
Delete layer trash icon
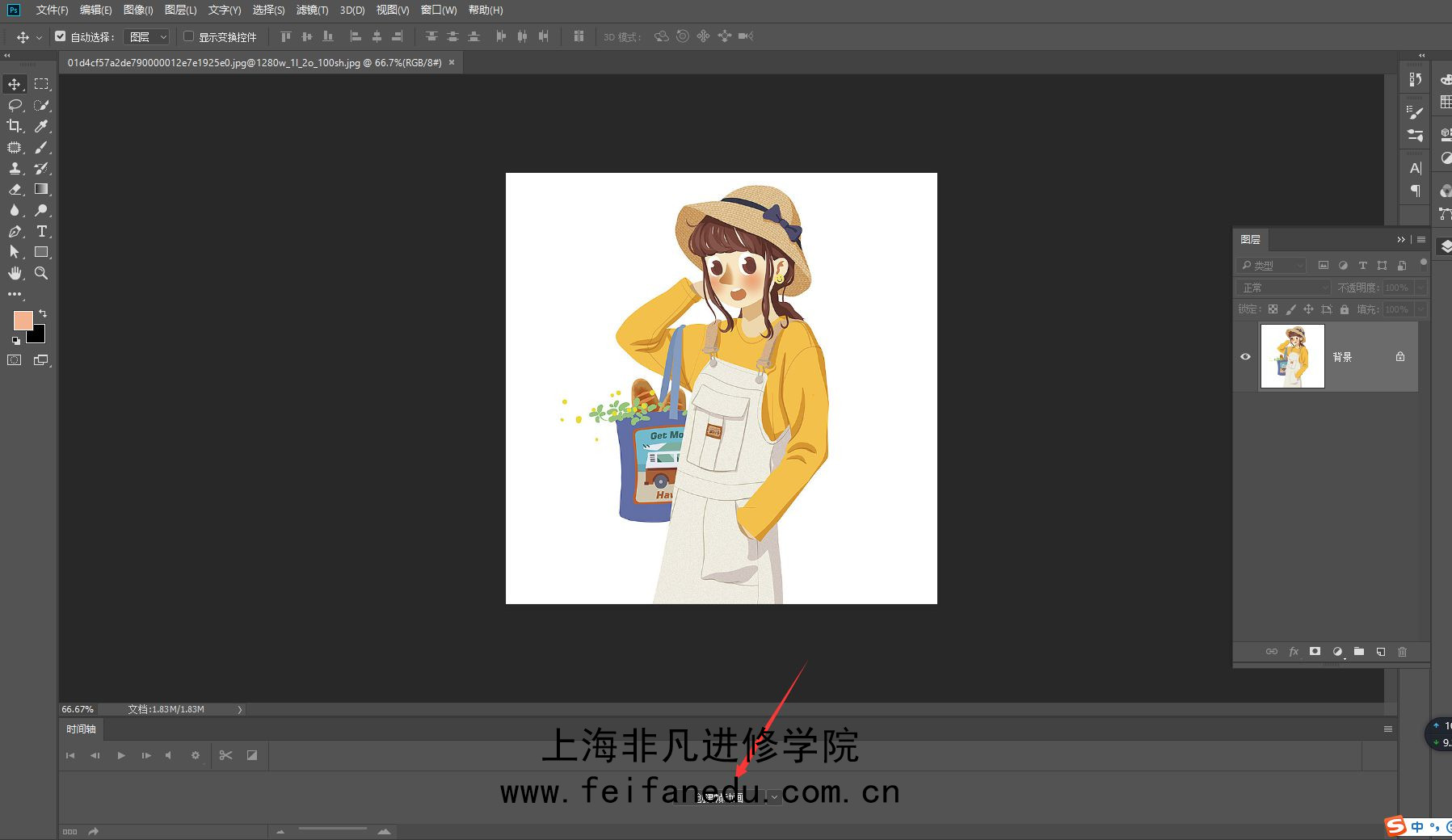pos(1403,651)
